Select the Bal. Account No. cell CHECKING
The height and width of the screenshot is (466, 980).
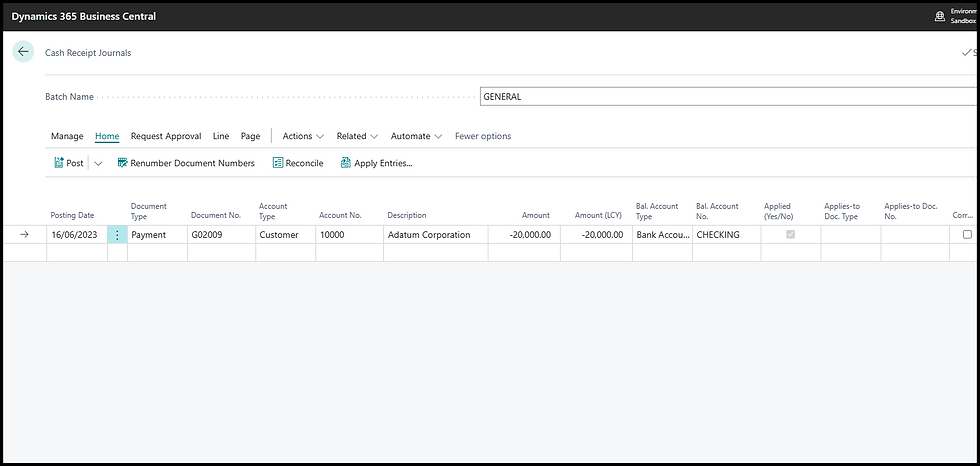(727, 235)
